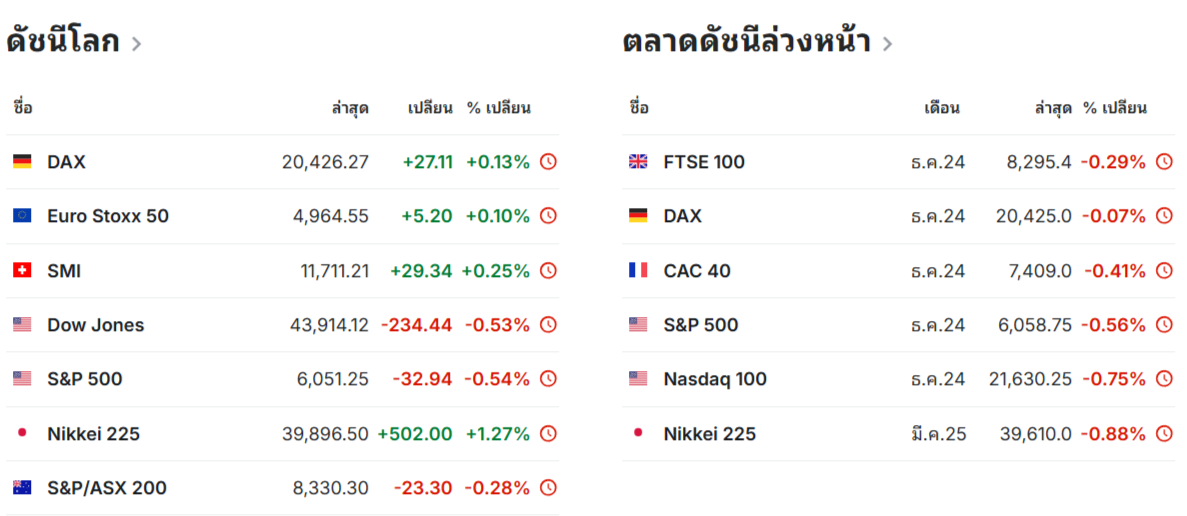
Task: Open the Euro Stoxx 50 index link
Action: tap(107, 216)
